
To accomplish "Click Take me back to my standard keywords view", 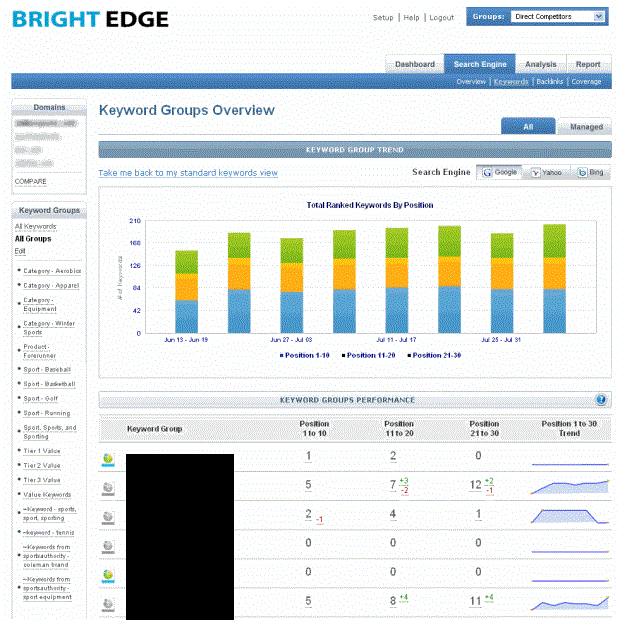I will (188, 173).
